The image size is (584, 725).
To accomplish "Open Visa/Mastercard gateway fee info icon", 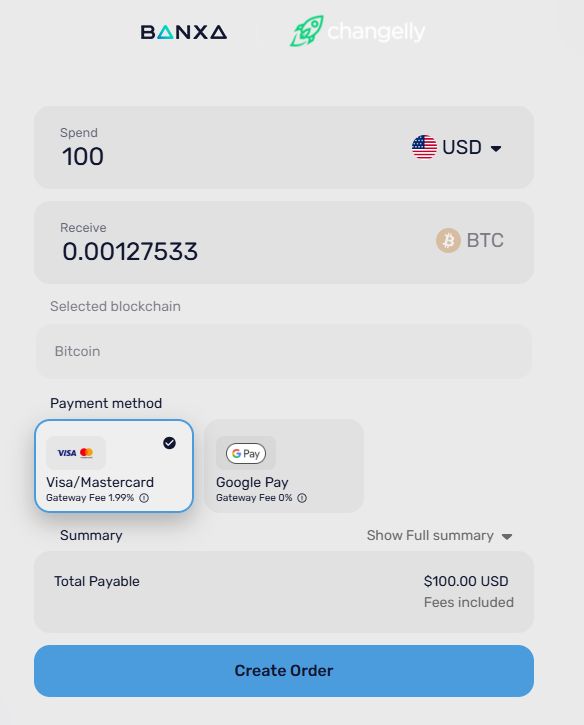I will pos(144,498).
